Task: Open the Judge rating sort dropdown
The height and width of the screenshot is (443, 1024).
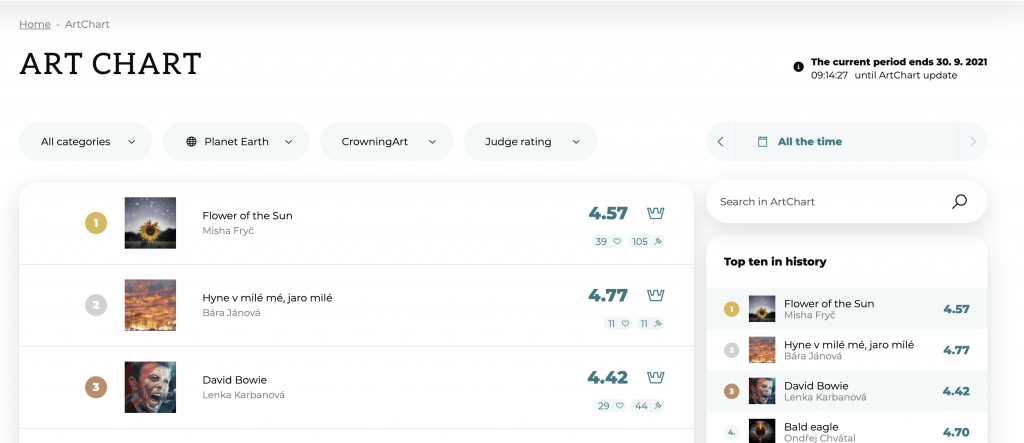Action: 530,142
